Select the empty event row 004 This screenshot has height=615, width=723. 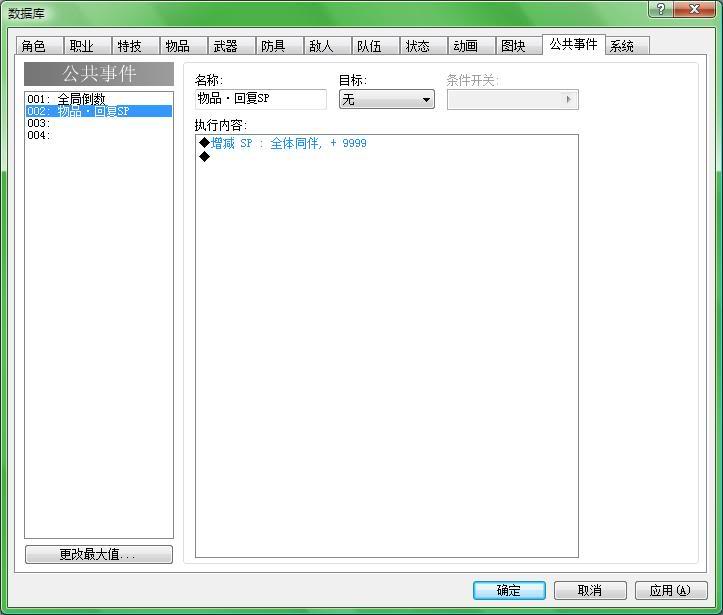[x=99, y=135]
